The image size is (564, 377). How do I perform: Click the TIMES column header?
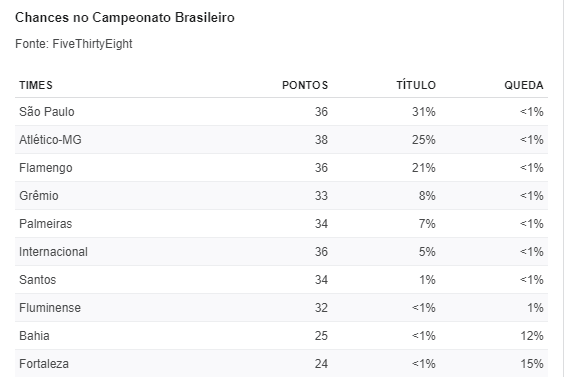pos(36,85)
